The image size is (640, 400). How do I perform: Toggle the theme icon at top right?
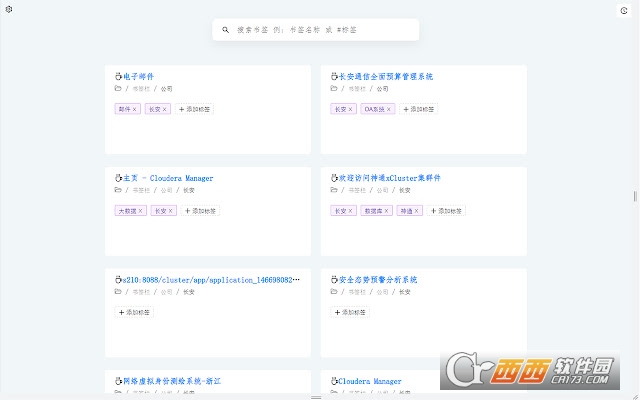624,11
